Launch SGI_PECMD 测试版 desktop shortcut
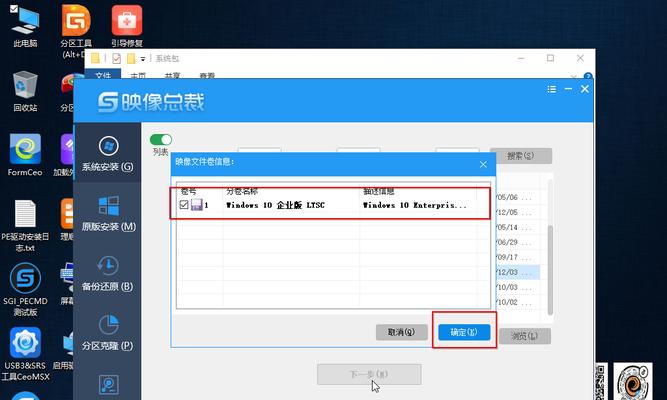The height and width of the screenshot is (400, 667). (25, 289)
